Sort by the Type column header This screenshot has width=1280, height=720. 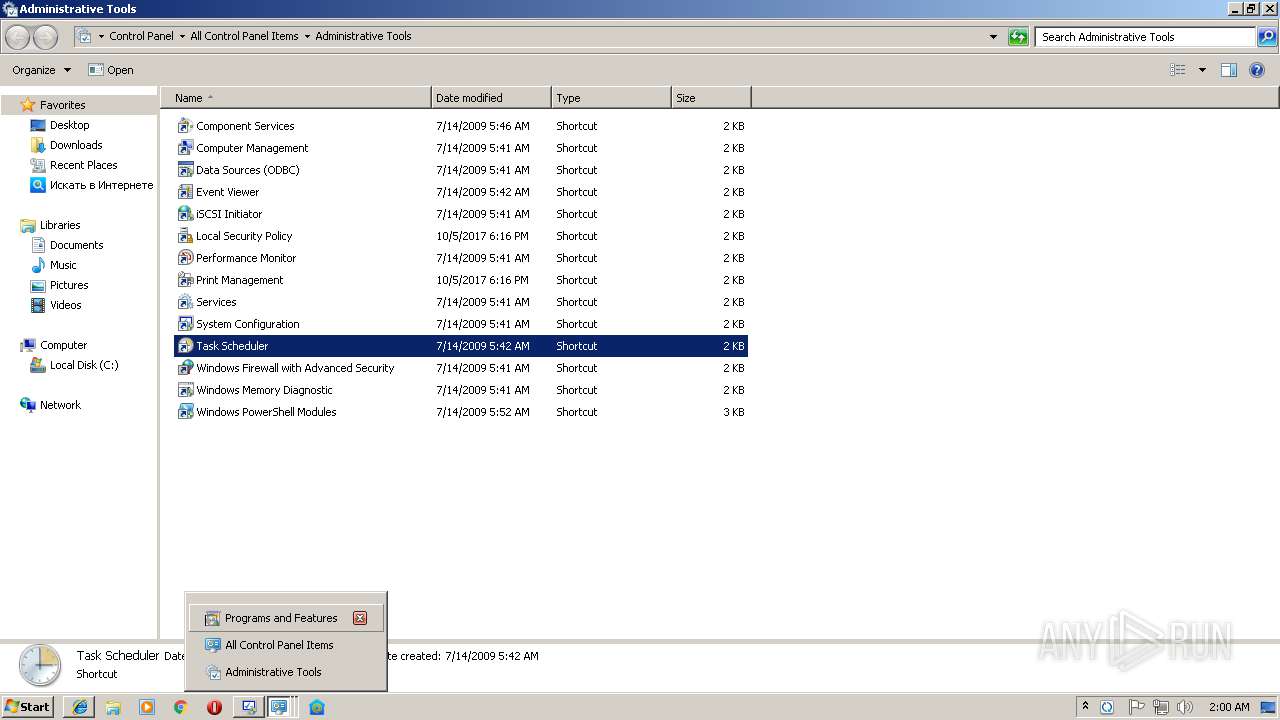(611, 98)
